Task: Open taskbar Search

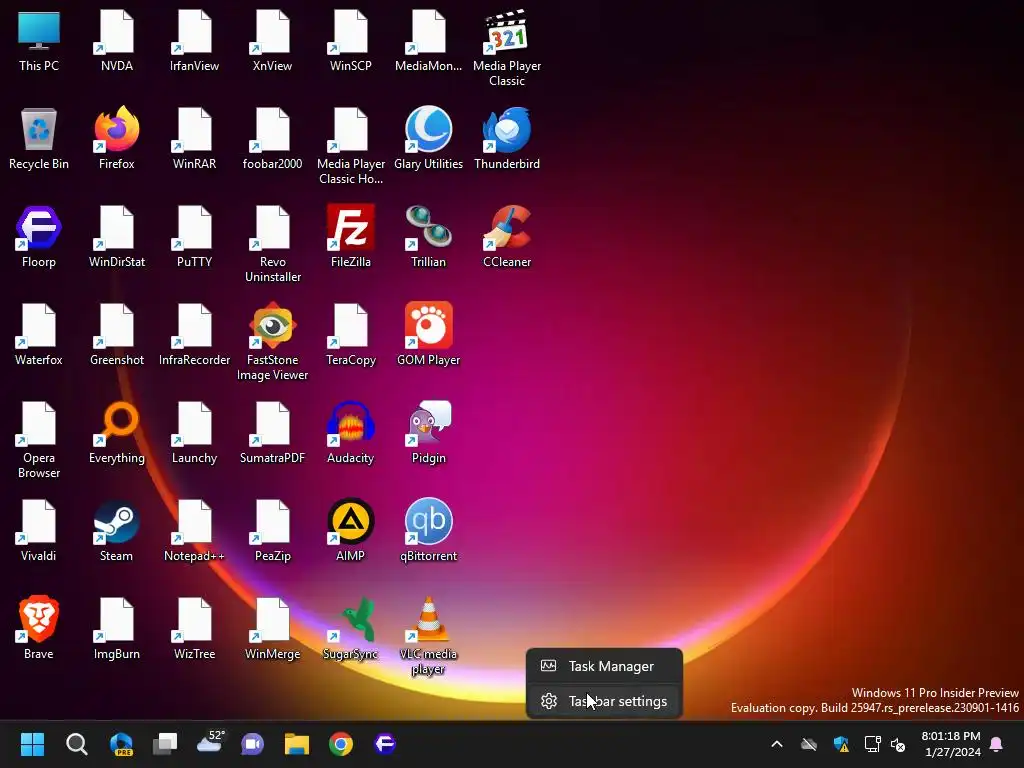Action: [x=76, y=744]
